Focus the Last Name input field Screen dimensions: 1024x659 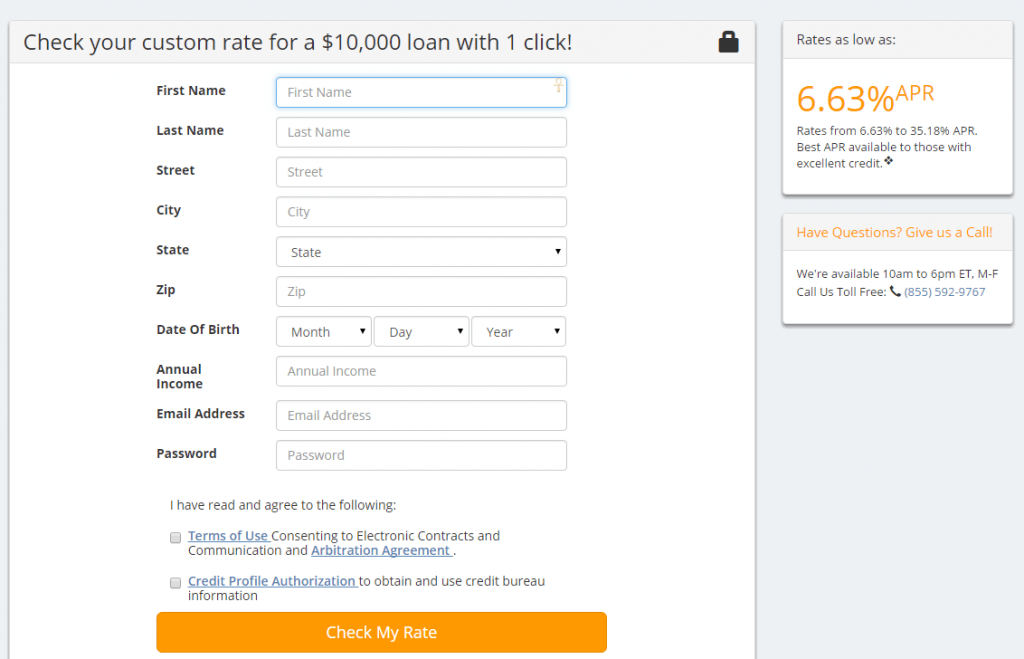coord(421,132)
